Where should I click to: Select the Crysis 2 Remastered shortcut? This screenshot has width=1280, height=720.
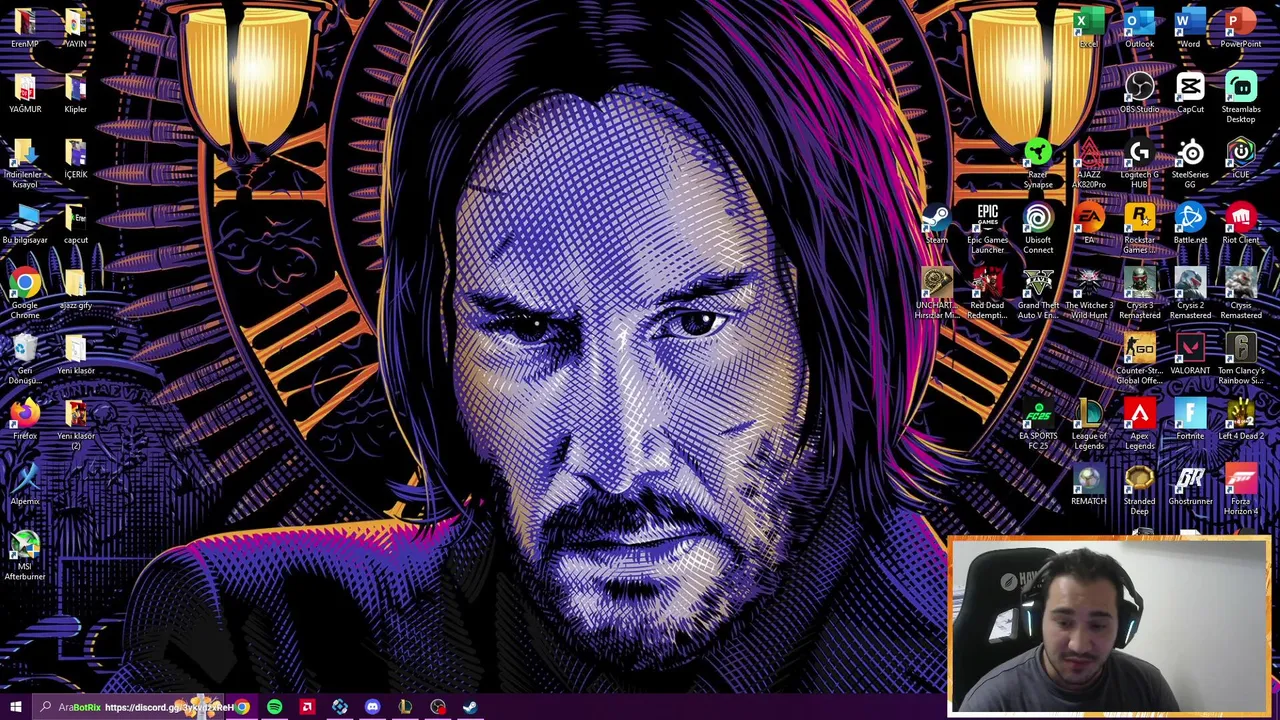coord(1190,294)
